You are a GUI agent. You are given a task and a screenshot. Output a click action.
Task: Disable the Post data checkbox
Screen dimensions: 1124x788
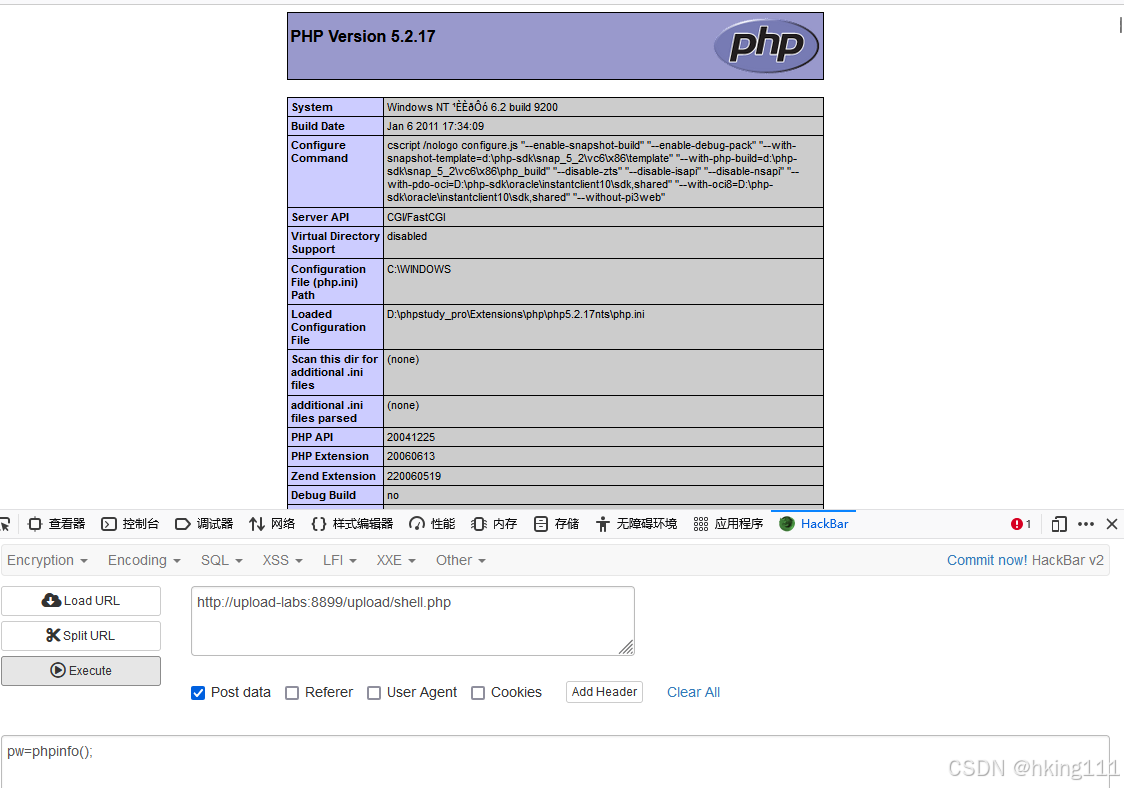198,692
